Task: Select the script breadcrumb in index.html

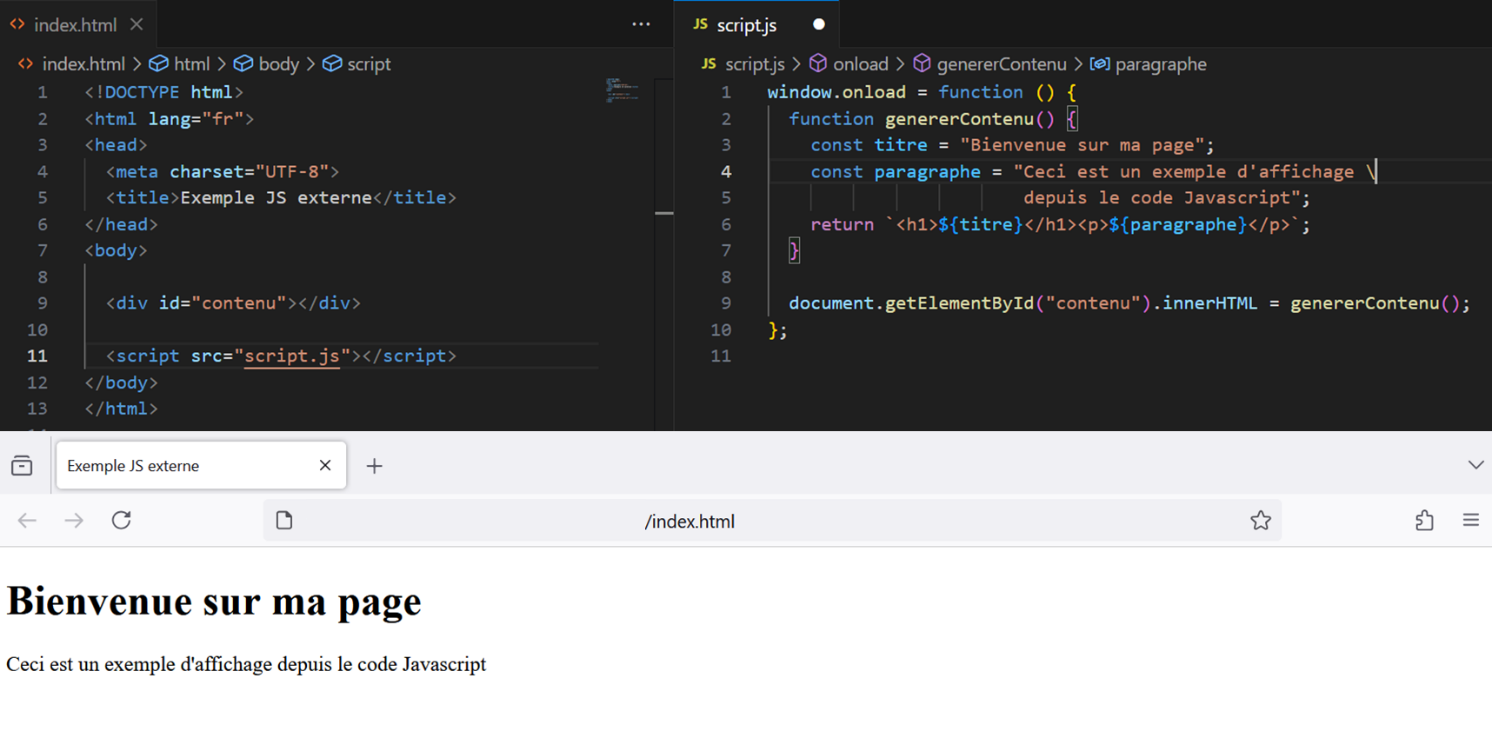Action: pyautogui.click(x=369, y=64)
